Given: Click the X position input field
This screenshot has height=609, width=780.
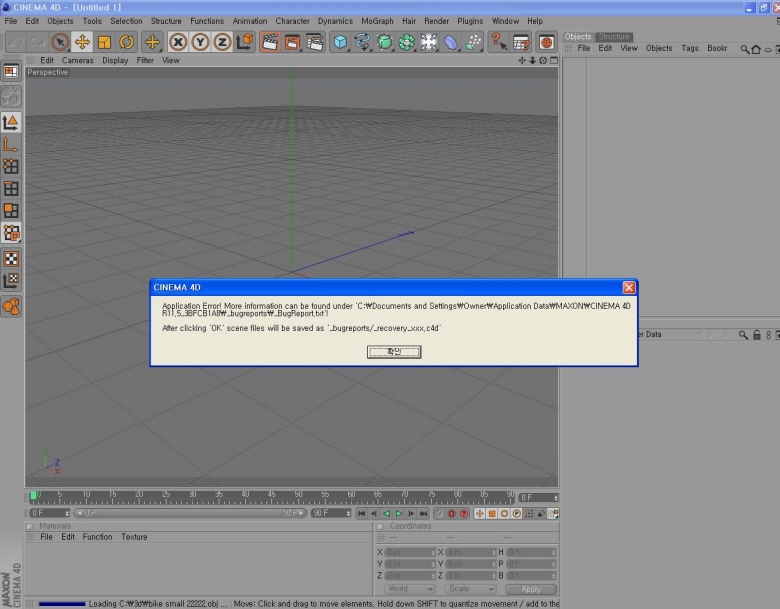Looking at the screenshot, I should [x=410, y=552].
